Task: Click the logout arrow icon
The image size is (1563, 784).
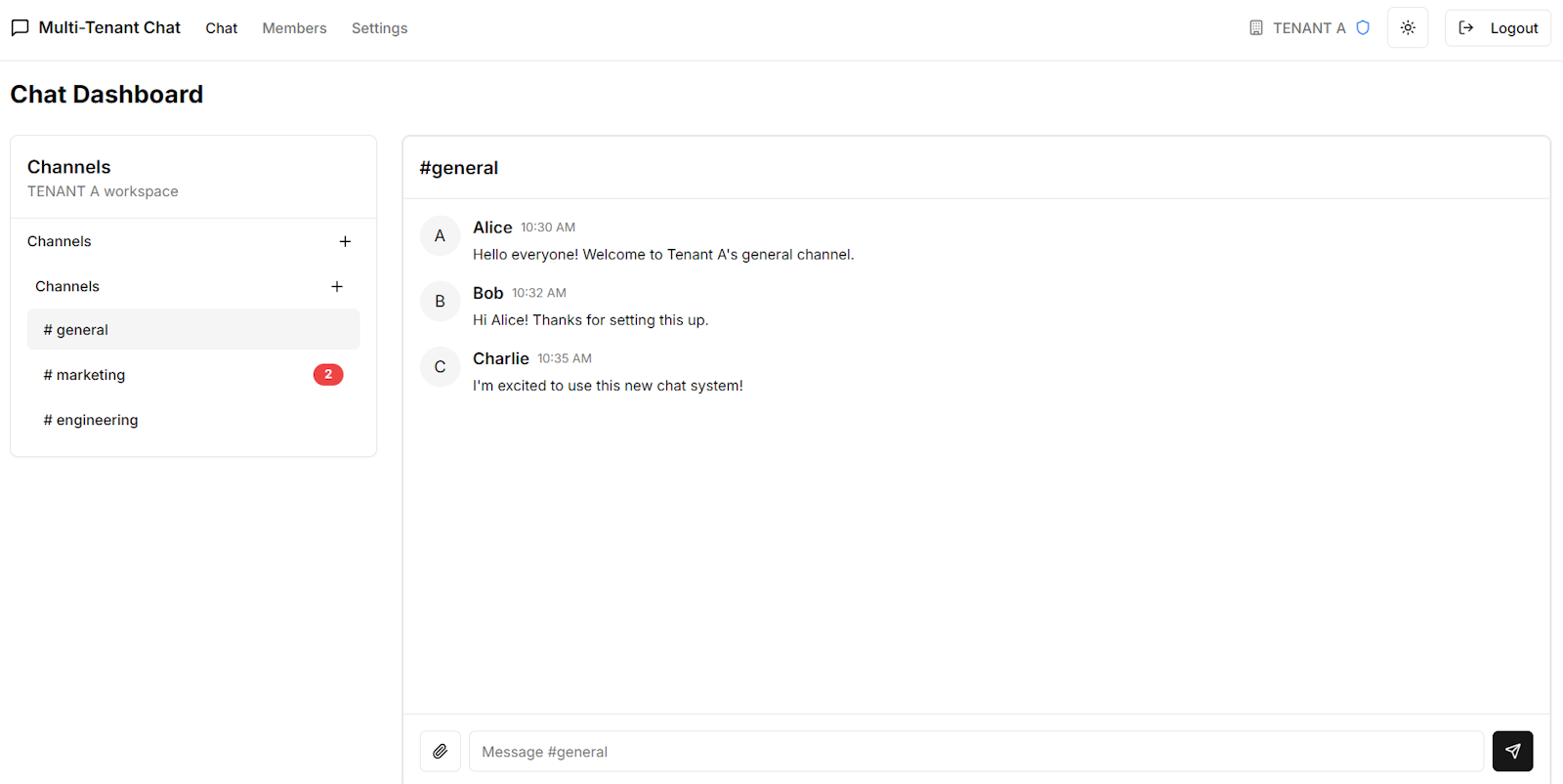Action: click(x=1465, y=27)
